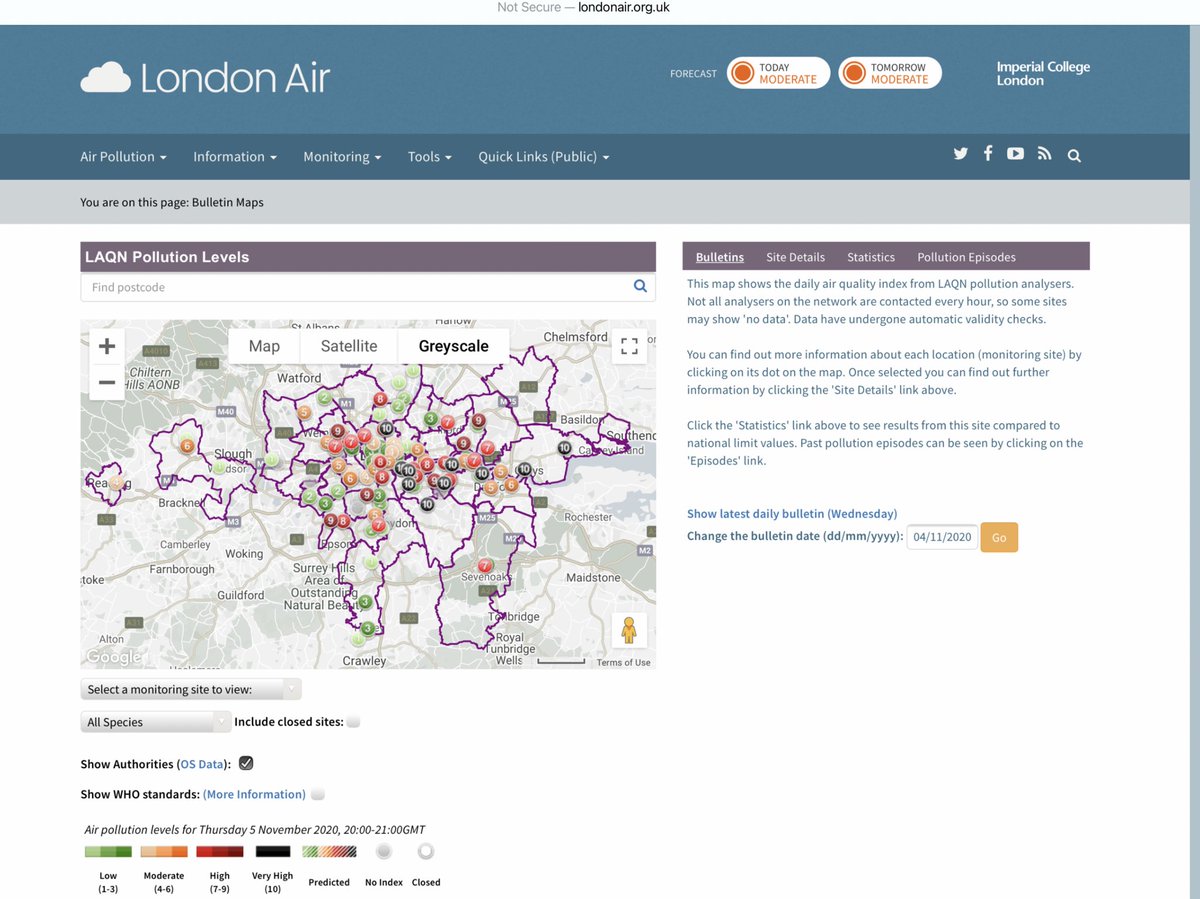Expand the monitoring site selector

coord(190,689)
